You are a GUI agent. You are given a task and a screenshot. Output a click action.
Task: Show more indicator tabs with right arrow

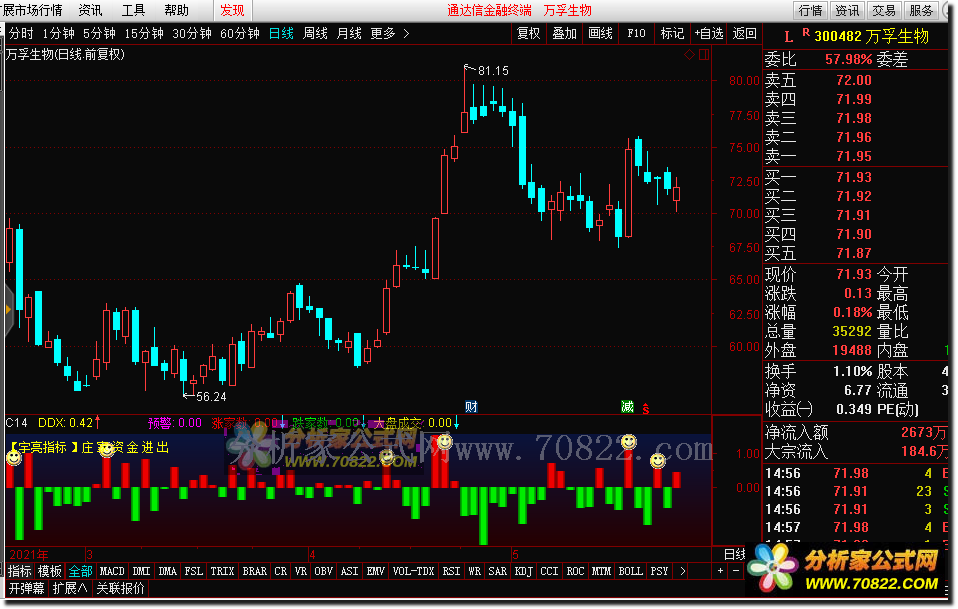coord(682,571)
